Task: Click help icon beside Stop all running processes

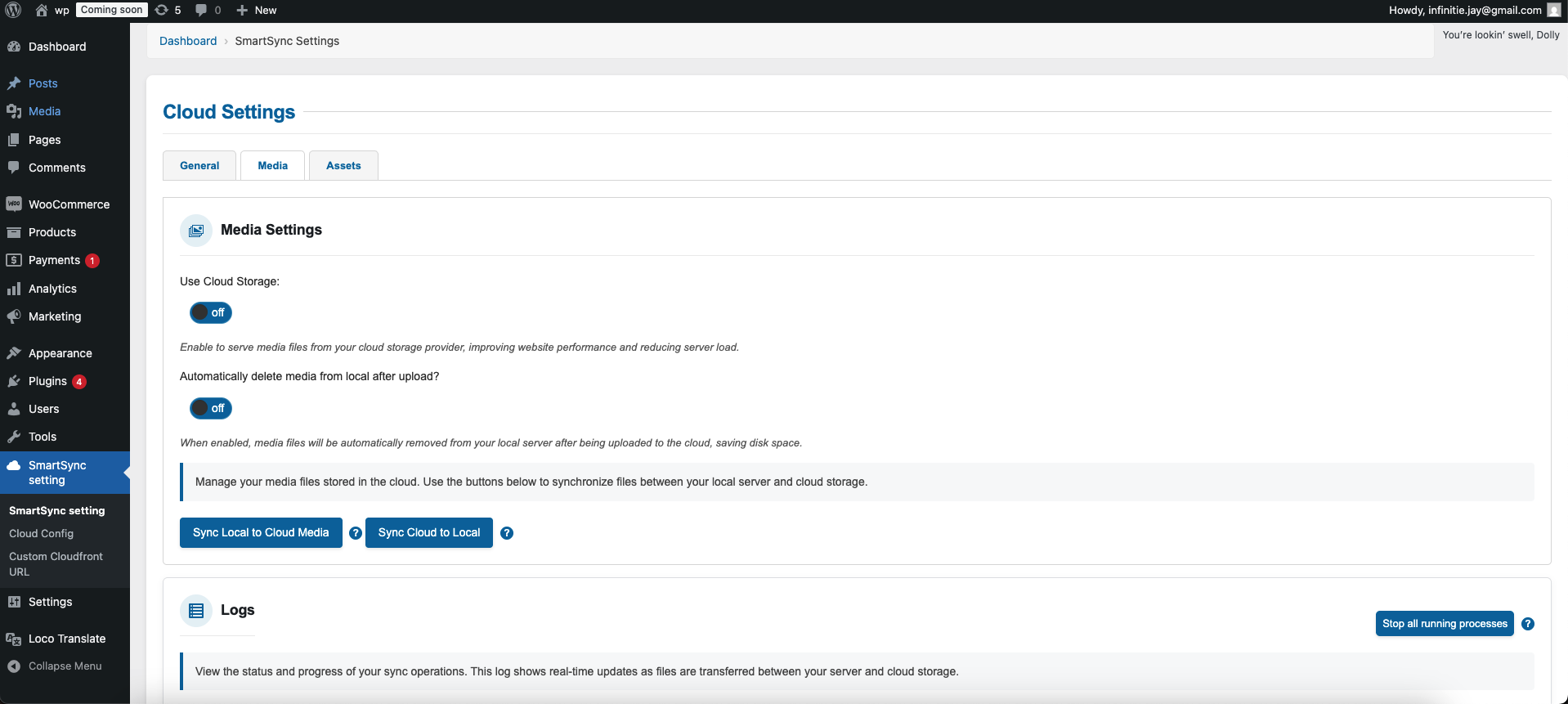Action: point(1528,624)
